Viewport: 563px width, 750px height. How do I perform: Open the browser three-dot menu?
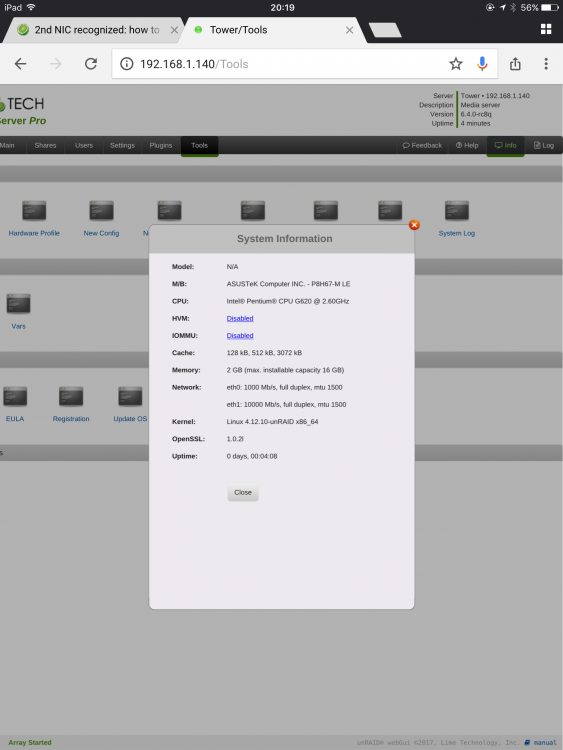tap(546, 64)
